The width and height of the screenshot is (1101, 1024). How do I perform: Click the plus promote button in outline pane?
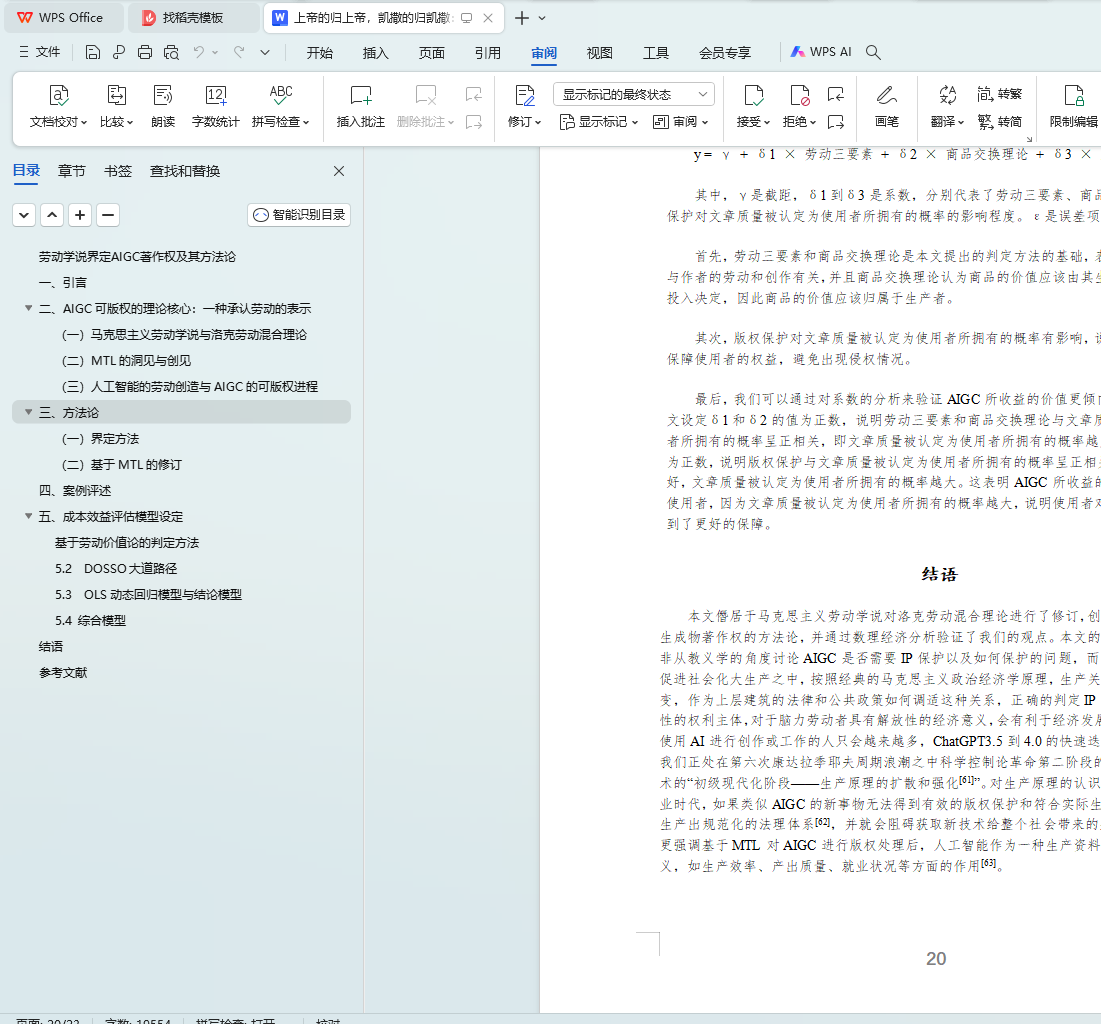[80, 215]
